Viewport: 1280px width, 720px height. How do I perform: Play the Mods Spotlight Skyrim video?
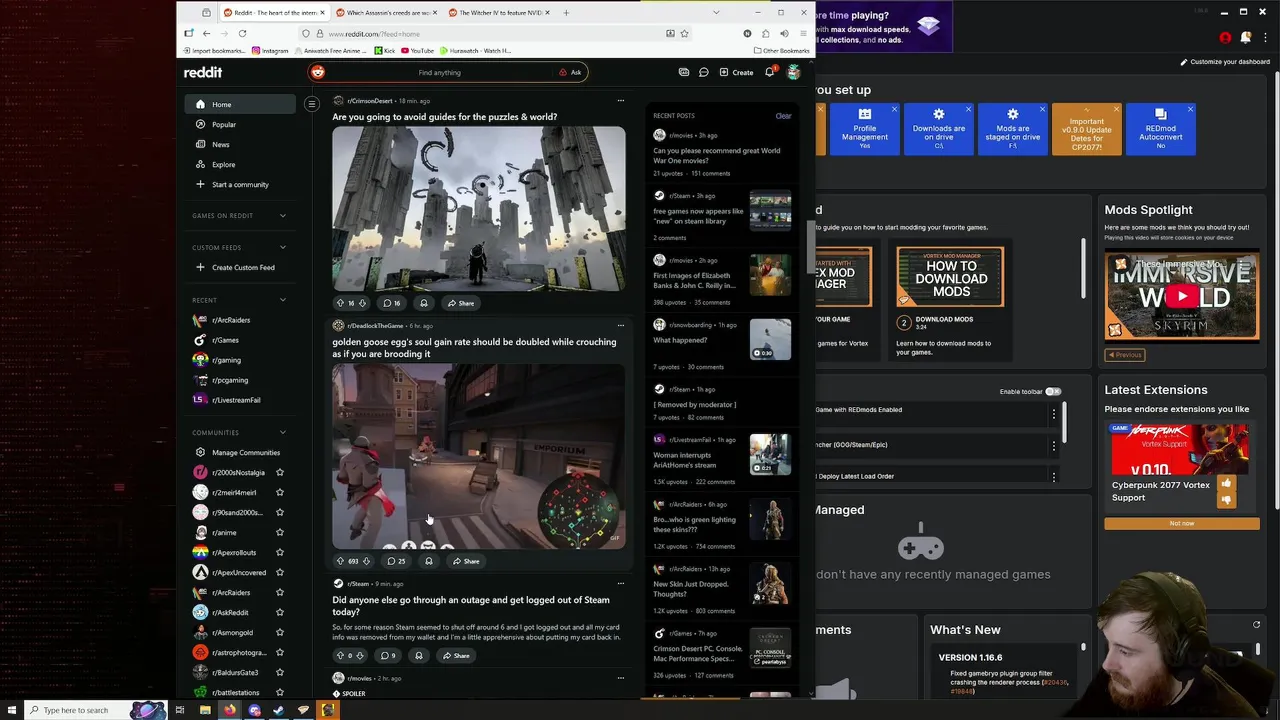[x=1182, y=296]
